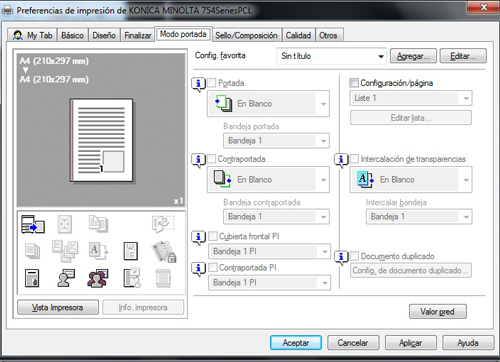500x362 pixels.
Task: Click the Agregar... button
Action: (413, 56)
